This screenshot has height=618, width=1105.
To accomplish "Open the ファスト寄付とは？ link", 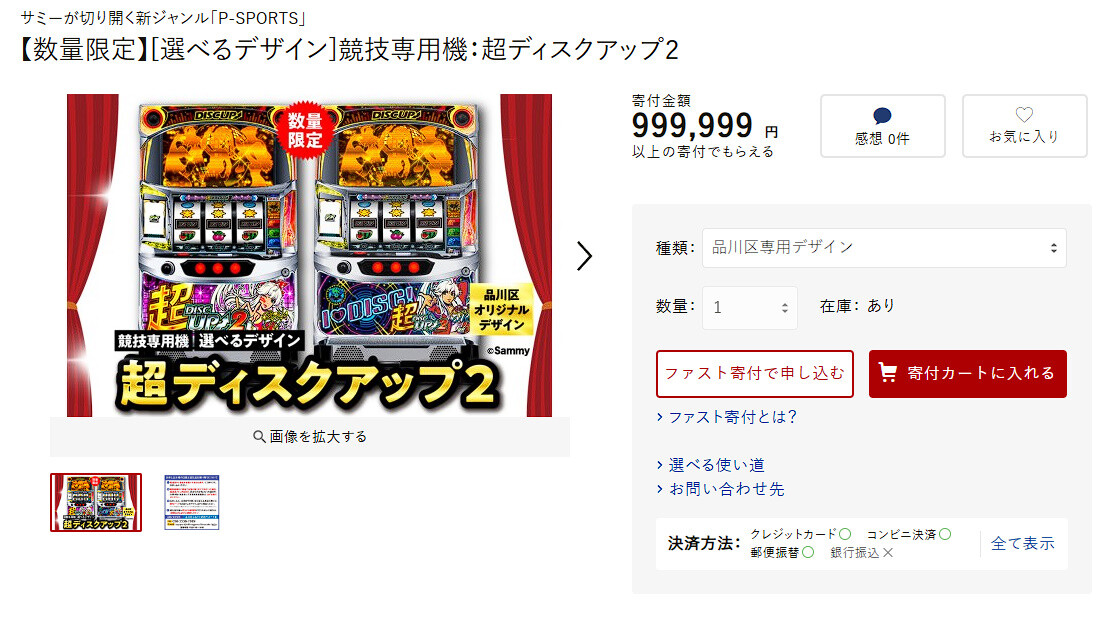I will pyautogui.click(x=733, y=417).
